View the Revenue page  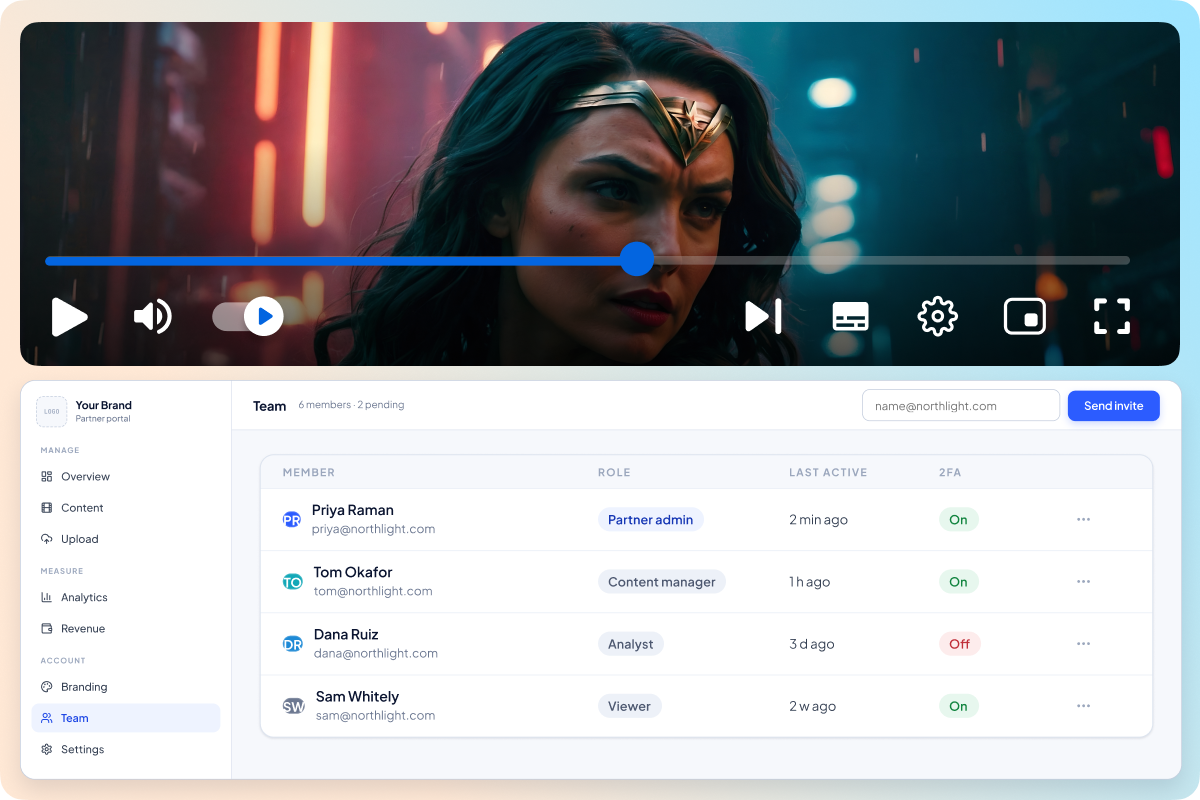[126, 629]
